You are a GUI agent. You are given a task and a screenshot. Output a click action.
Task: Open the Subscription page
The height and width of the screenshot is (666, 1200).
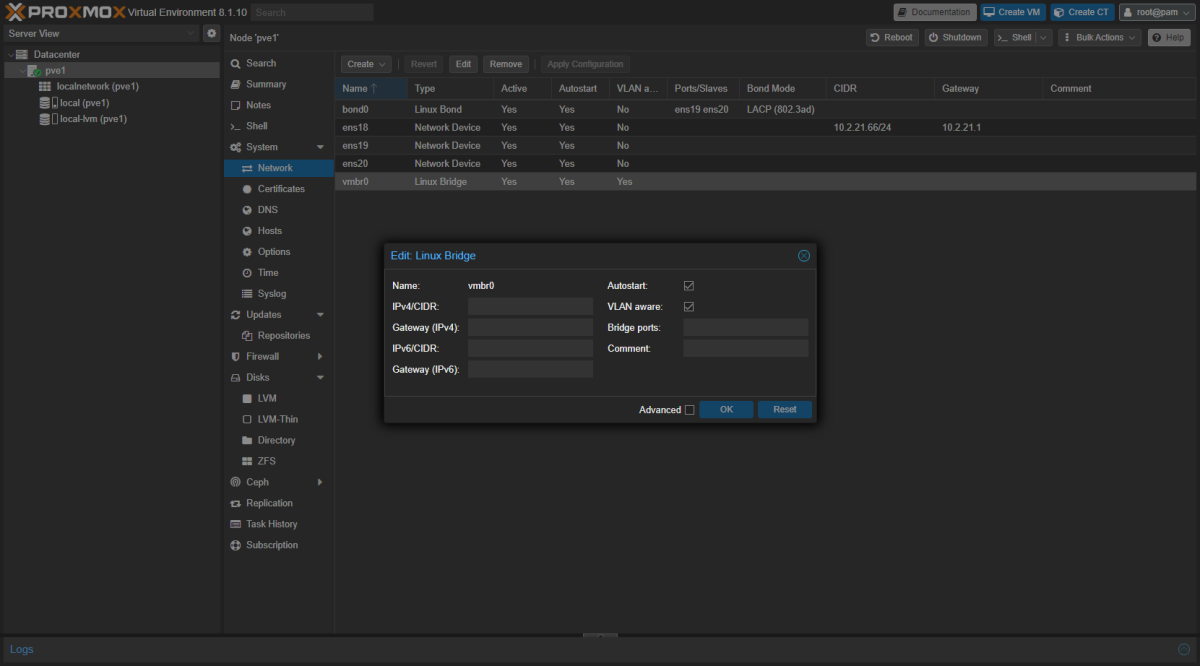point(272,545)
